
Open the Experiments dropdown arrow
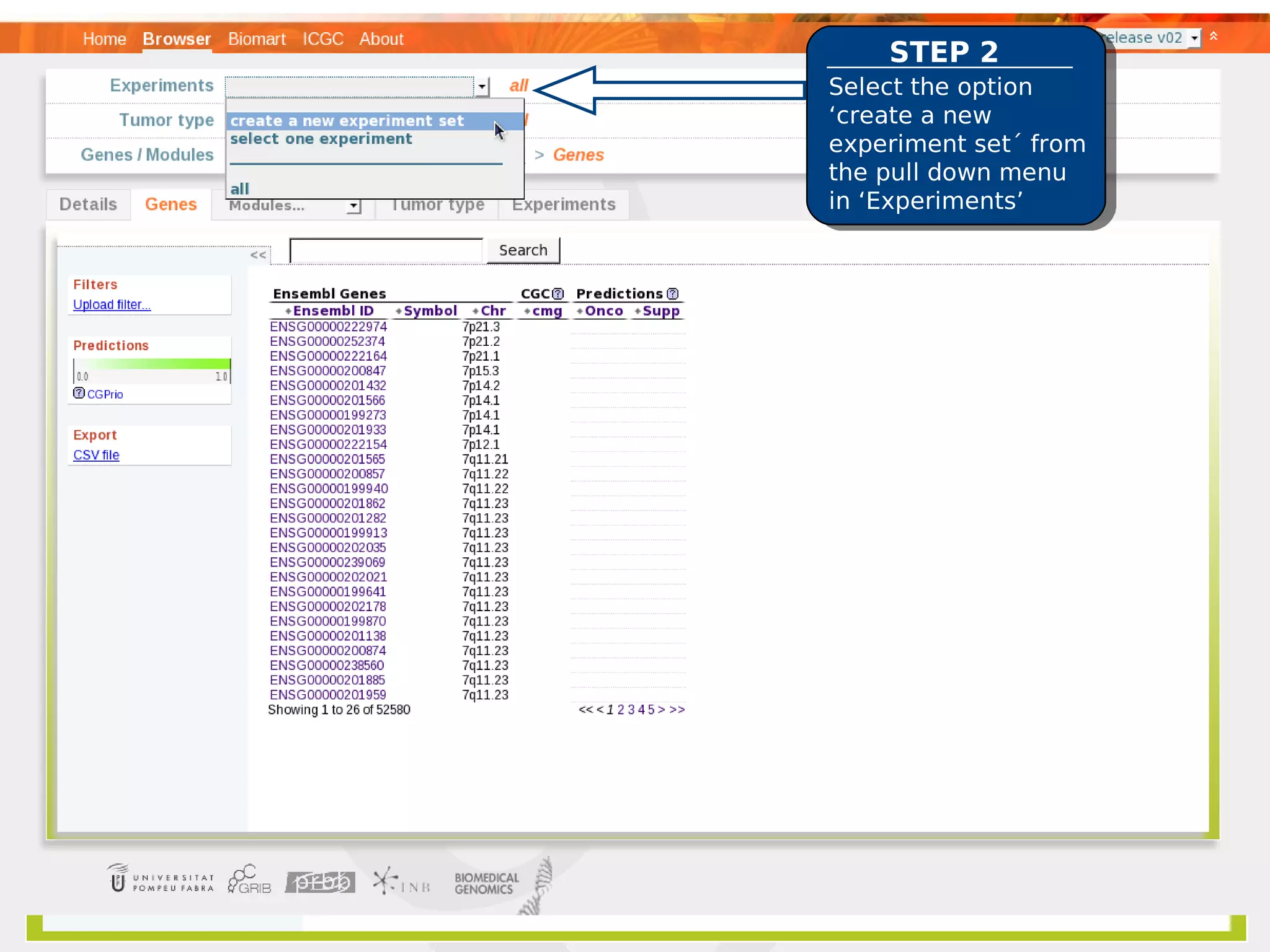click(482, 87)
